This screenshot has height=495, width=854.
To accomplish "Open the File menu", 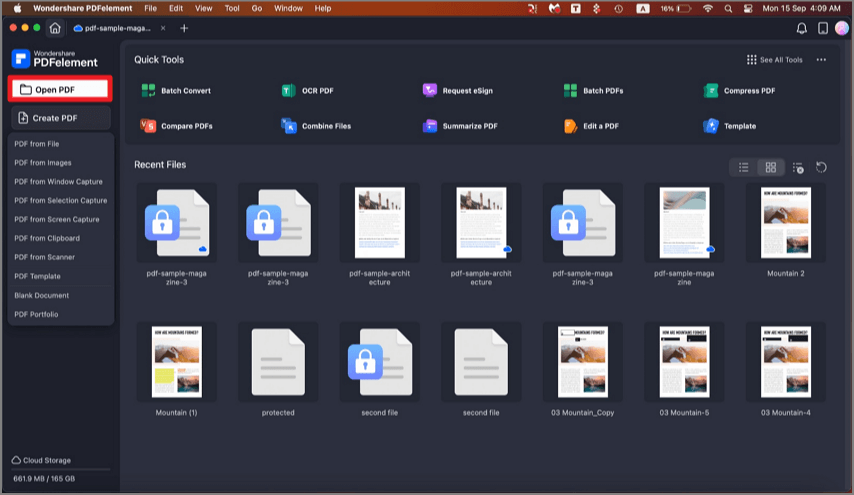I will click(150, 8).
